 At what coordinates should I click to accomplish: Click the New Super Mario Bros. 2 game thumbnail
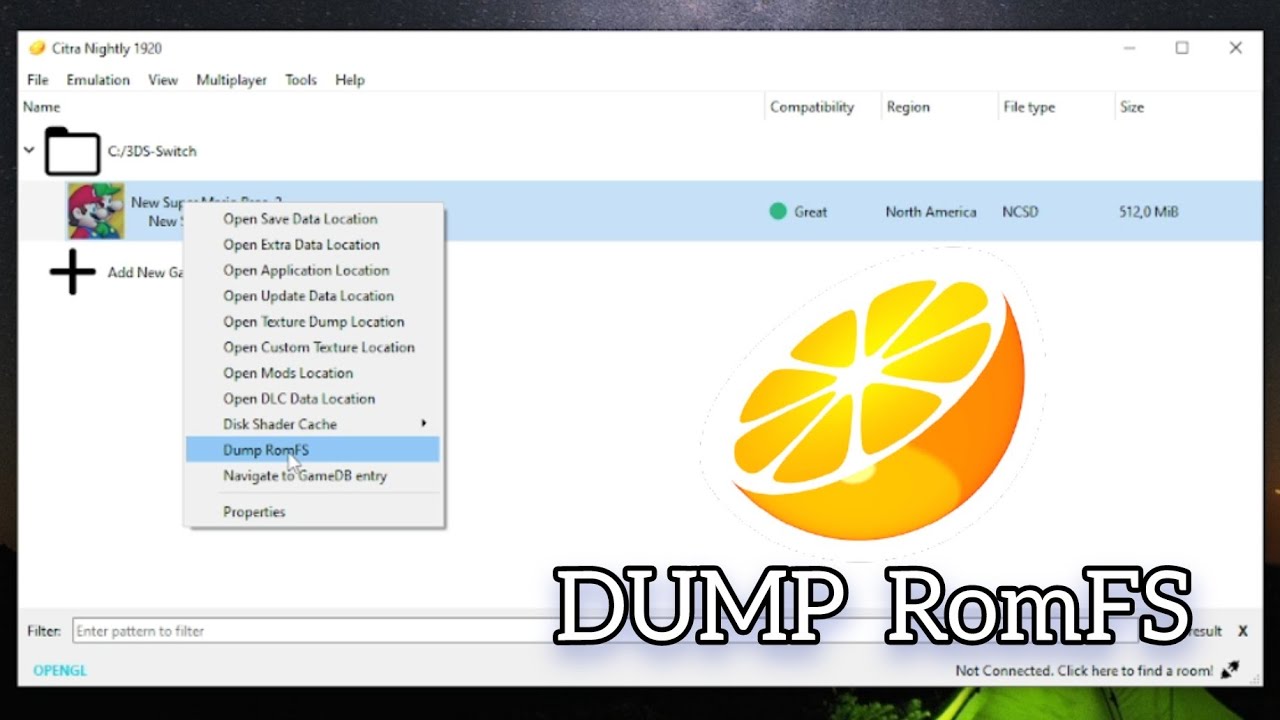95,211
